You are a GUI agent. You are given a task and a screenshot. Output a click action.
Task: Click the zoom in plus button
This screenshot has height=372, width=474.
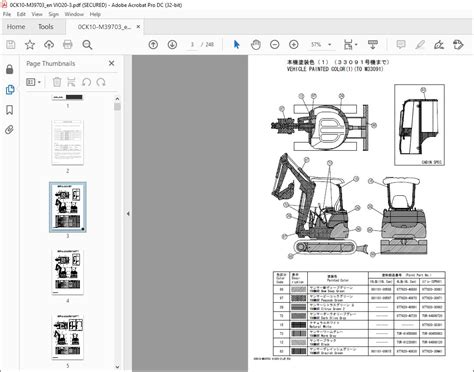tap(294, 44)
